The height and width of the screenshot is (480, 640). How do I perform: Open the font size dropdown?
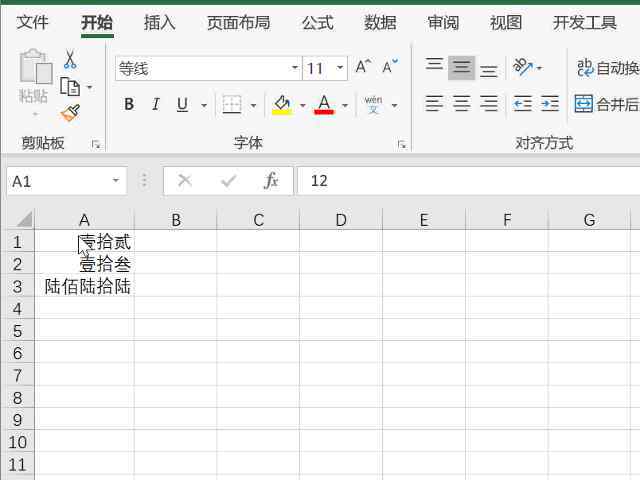[340, 68]
